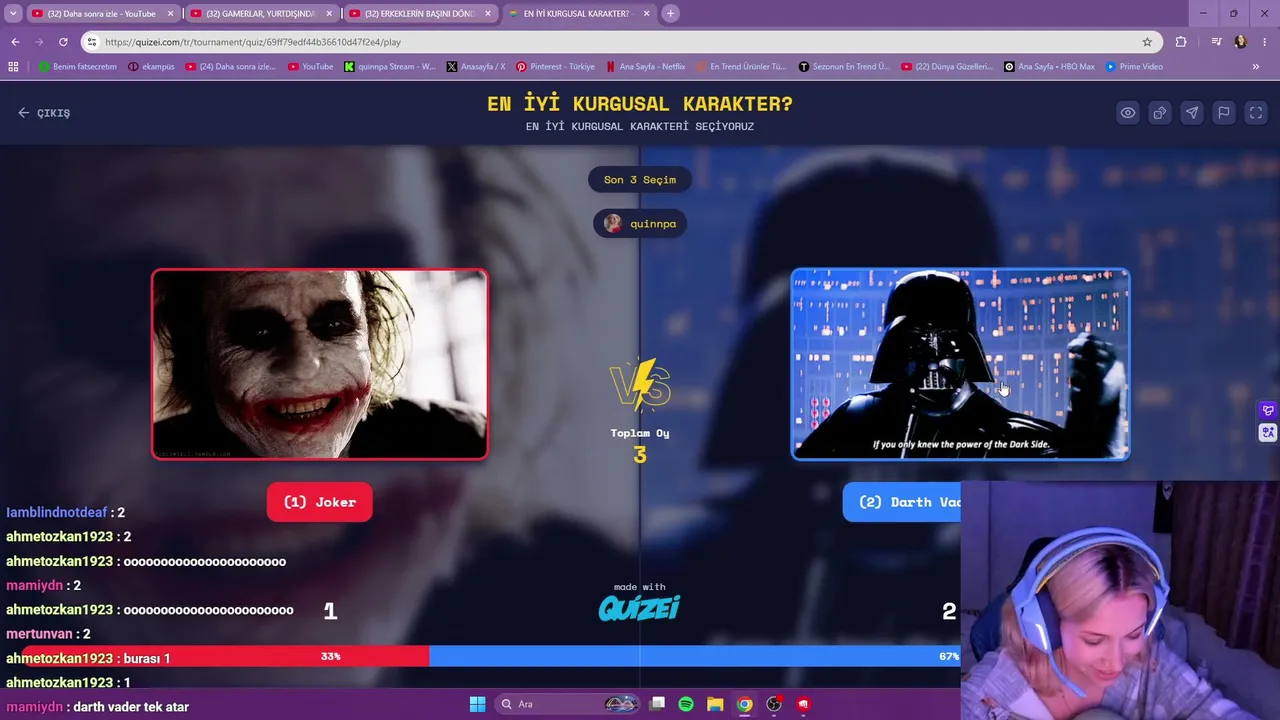This screenshot has height=720, width=1280.
Task: Pick the Darth Vader image card
Action: [960, 364]
